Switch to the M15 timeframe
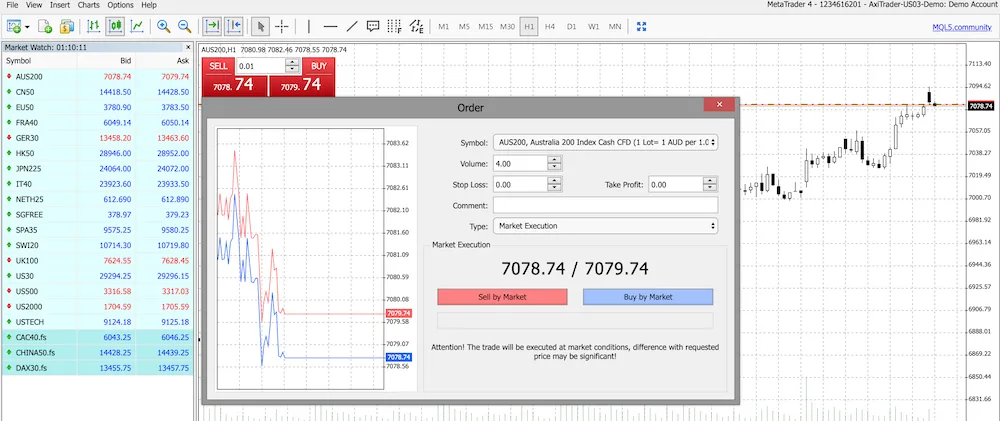1000x421 pixels. point(485,26)
